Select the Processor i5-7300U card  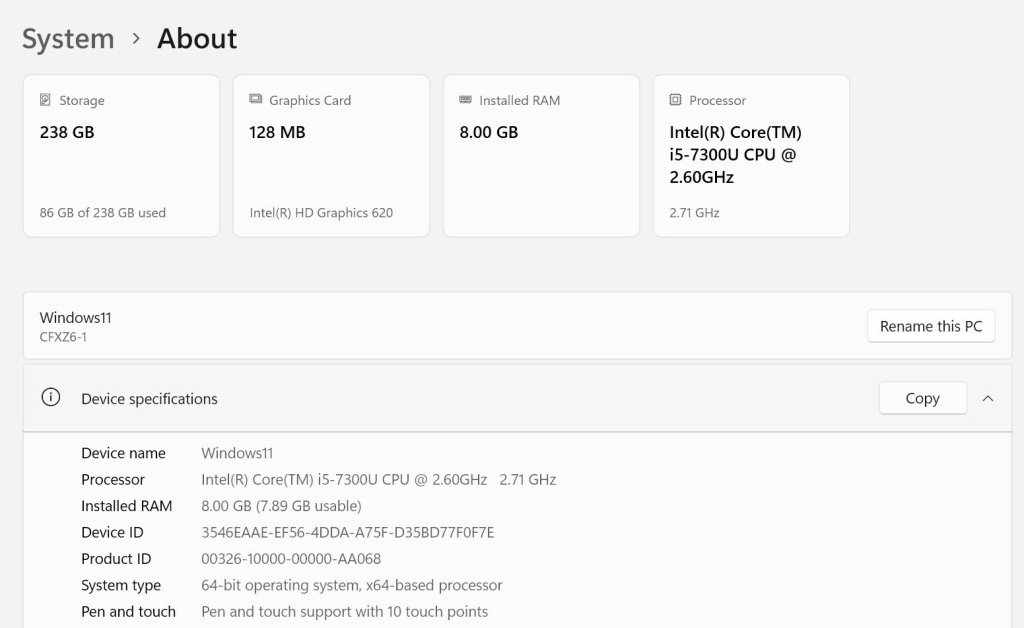[751, 156]
